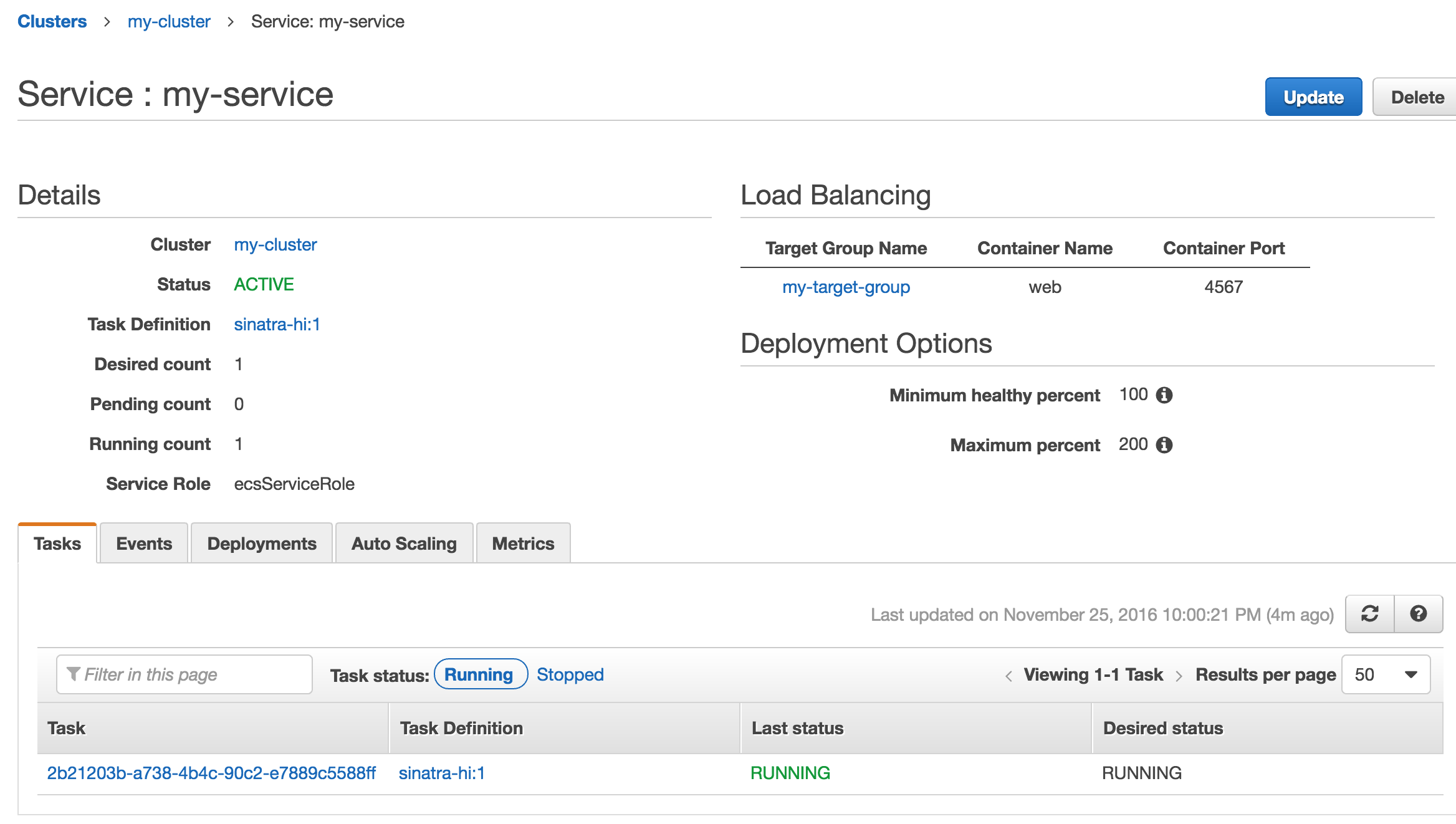Open the Auto Scaling tab
Screen dimensions: 1456x824
tap(404, 544)
